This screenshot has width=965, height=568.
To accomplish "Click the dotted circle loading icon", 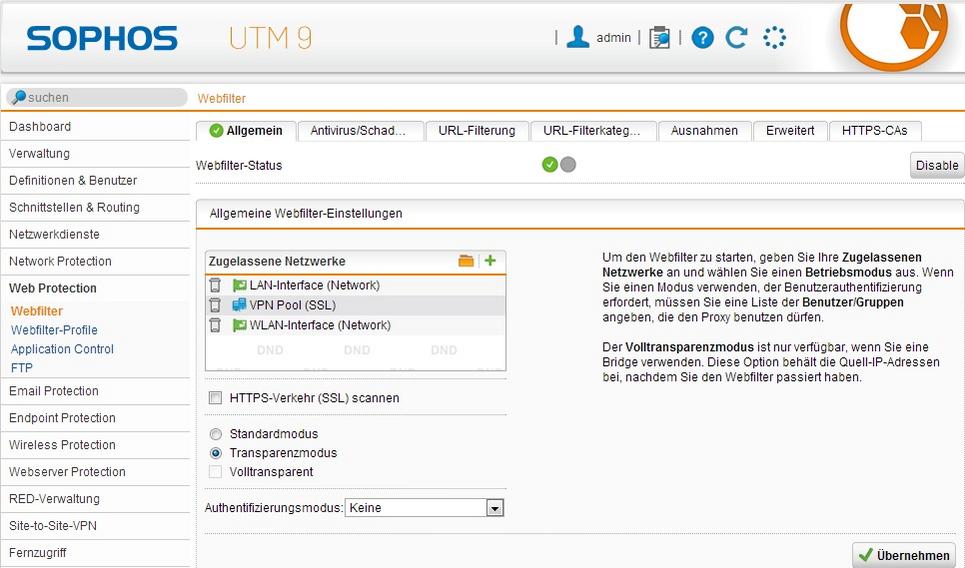I will point(774,38).
